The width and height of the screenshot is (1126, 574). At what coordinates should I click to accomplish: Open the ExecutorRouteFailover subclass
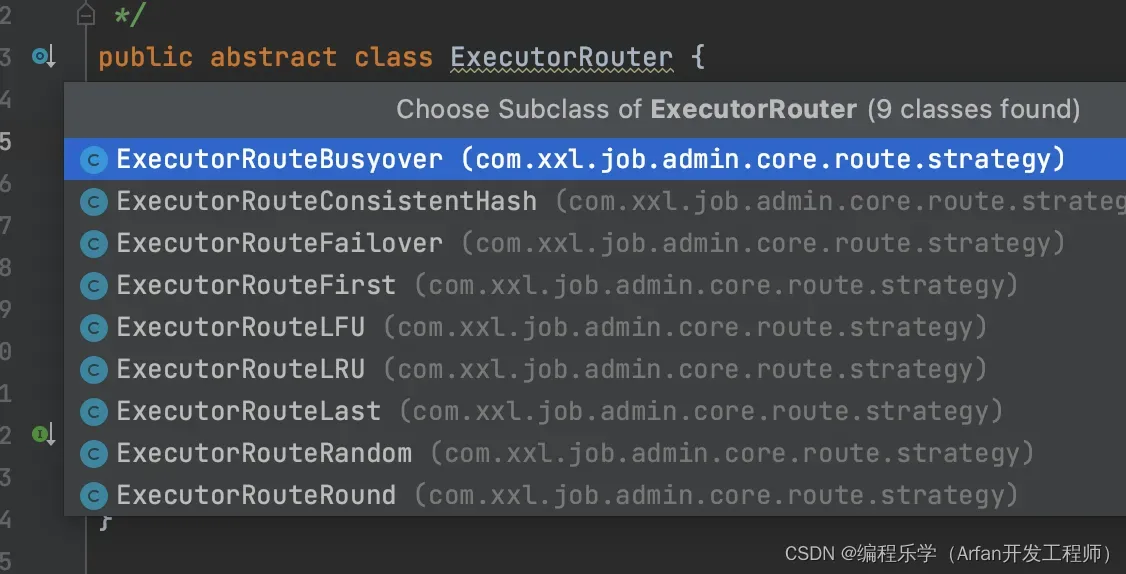pos(595,244)
